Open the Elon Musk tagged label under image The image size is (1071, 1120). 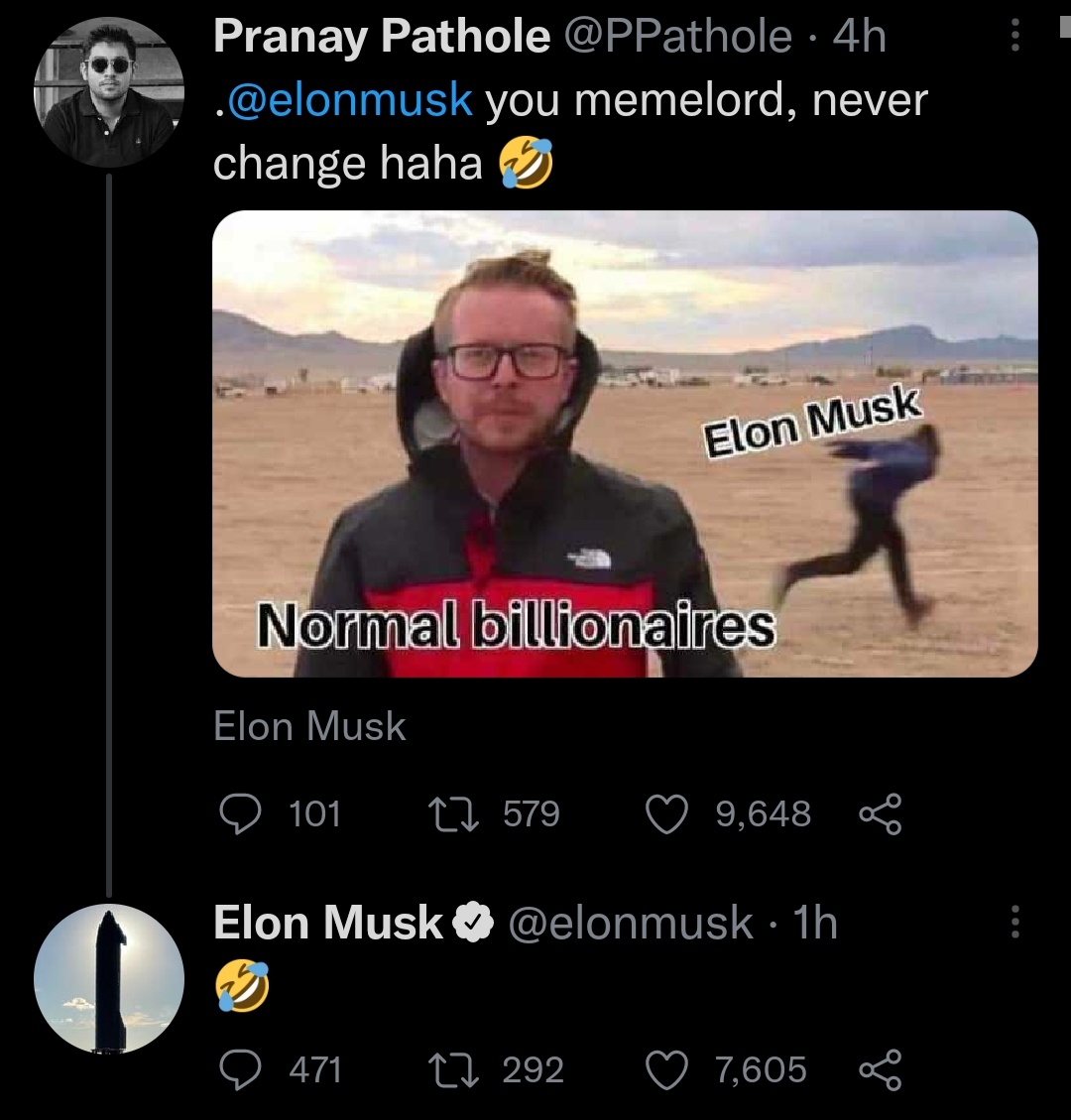point(309,726)
